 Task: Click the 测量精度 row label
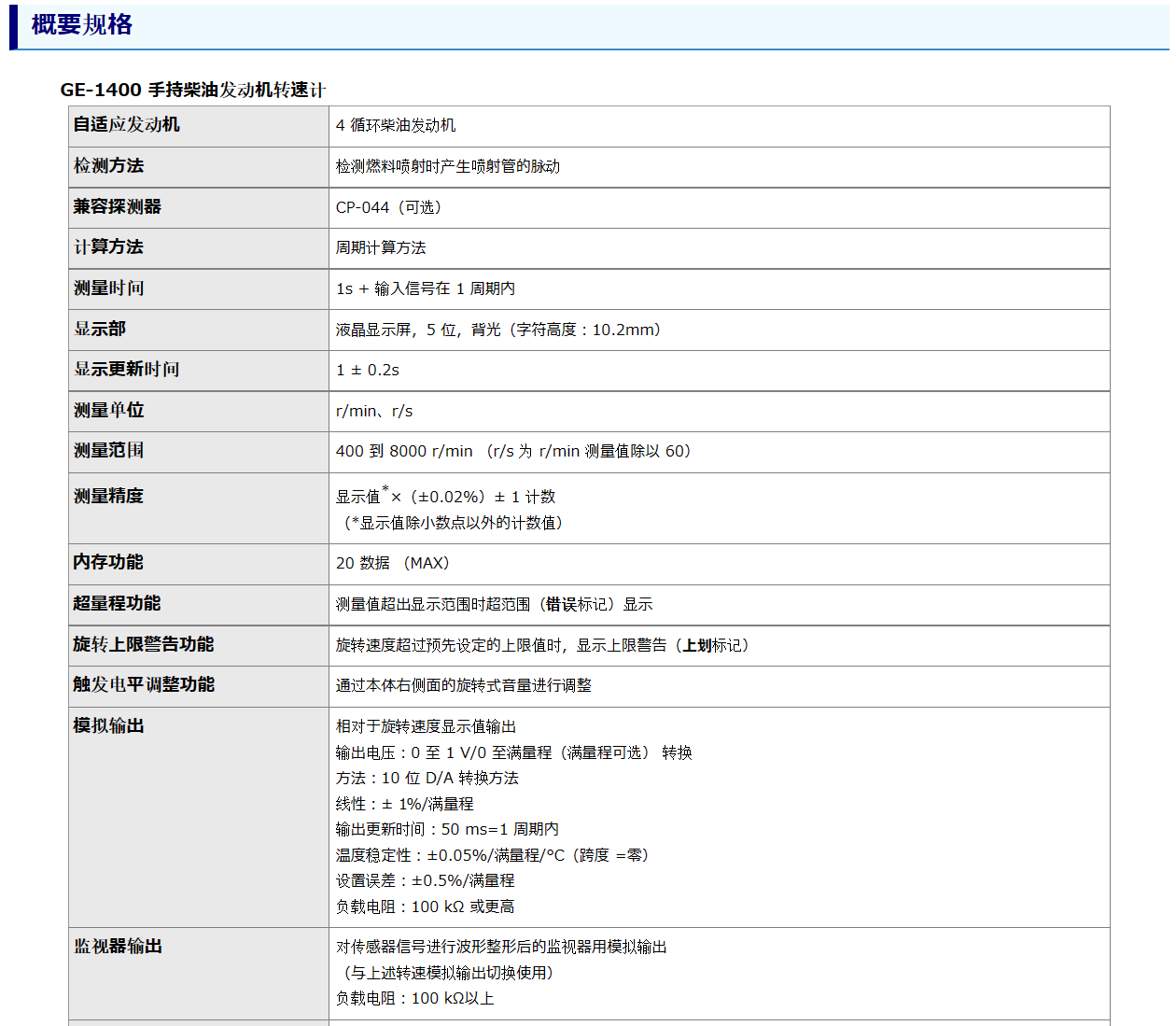pyautogui.click(x=109, y=496)
